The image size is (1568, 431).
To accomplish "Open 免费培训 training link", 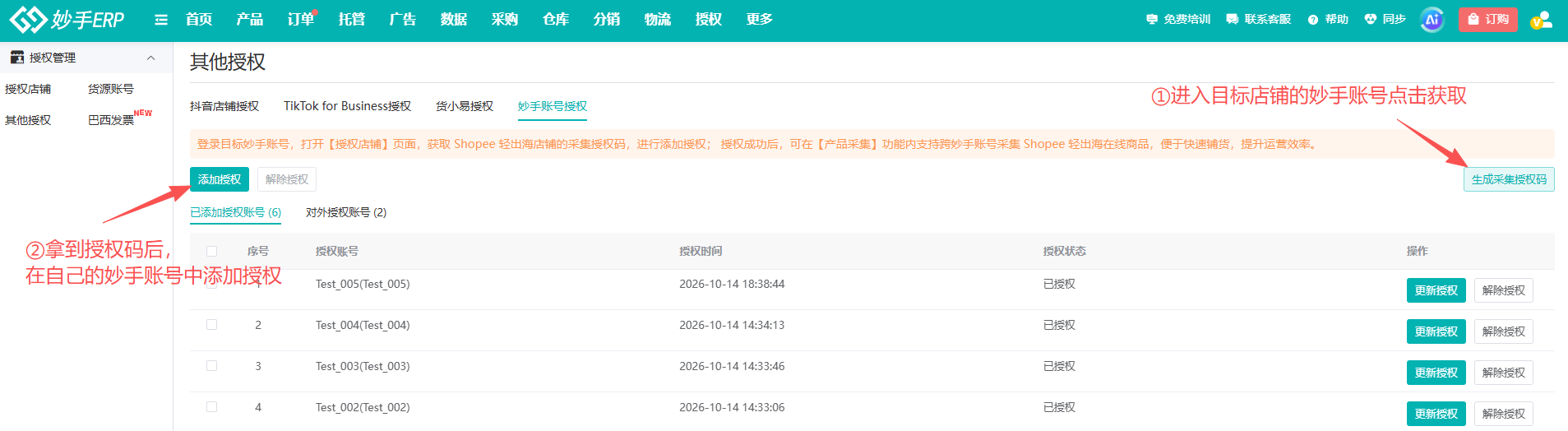I will click(1178, 19).
